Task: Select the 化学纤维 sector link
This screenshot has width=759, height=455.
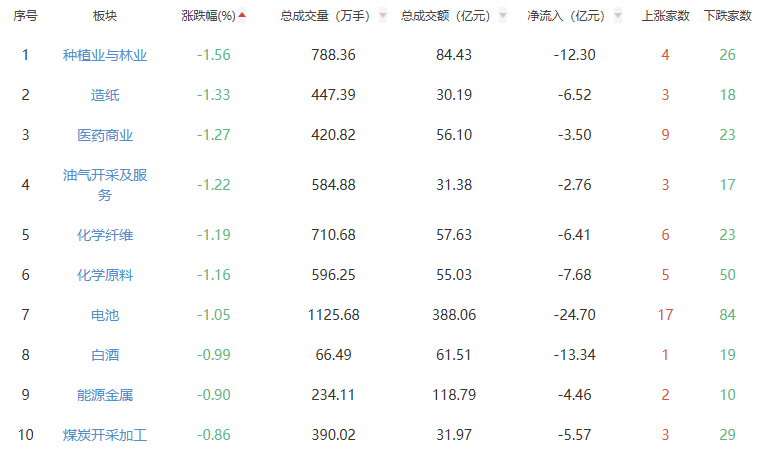Action: coord(105,235)
